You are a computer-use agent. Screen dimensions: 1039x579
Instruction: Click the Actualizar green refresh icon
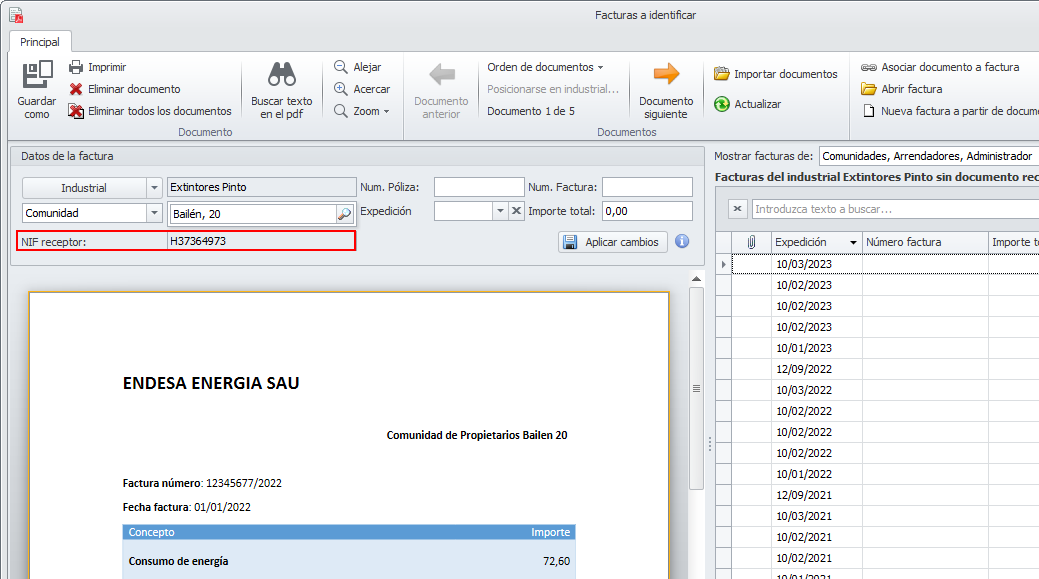(x=722, y=104)
